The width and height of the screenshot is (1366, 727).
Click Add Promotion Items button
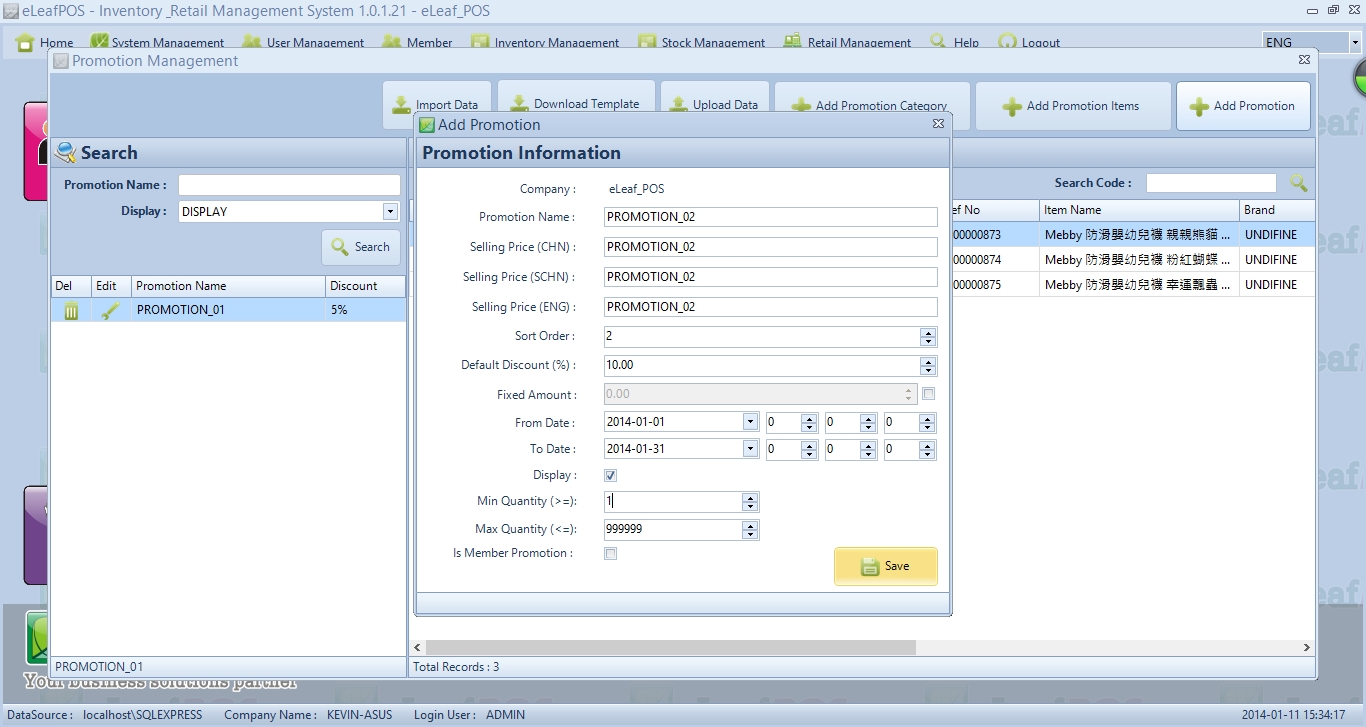(1072, 106)
